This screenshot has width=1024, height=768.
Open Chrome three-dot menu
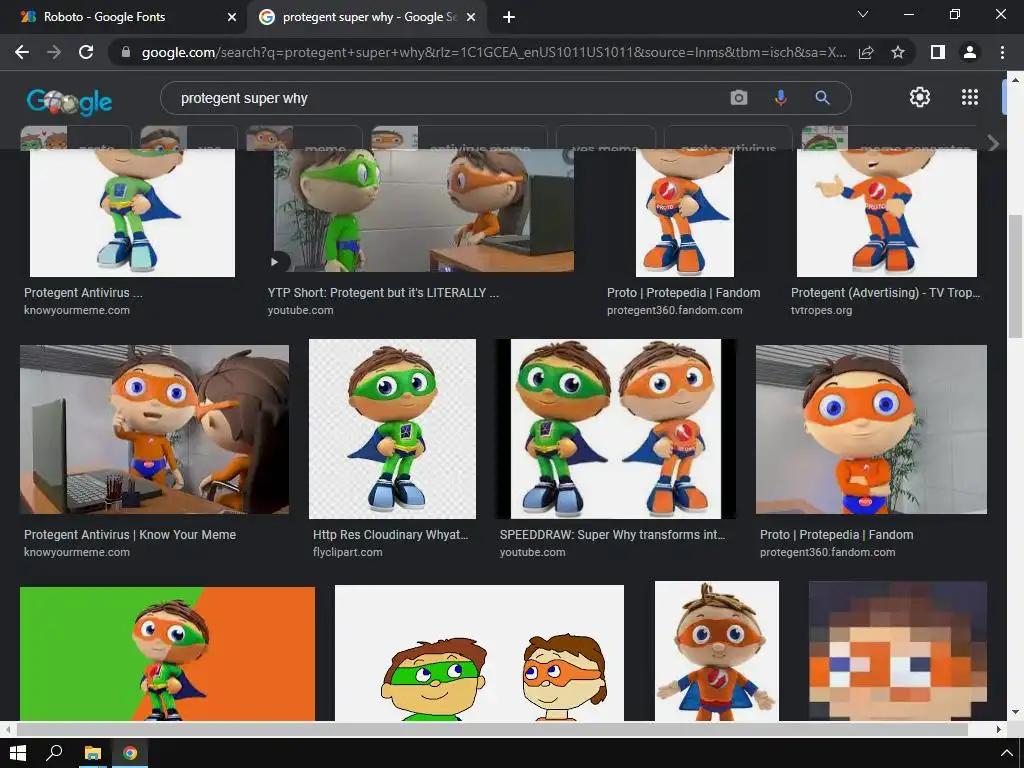1002,52
